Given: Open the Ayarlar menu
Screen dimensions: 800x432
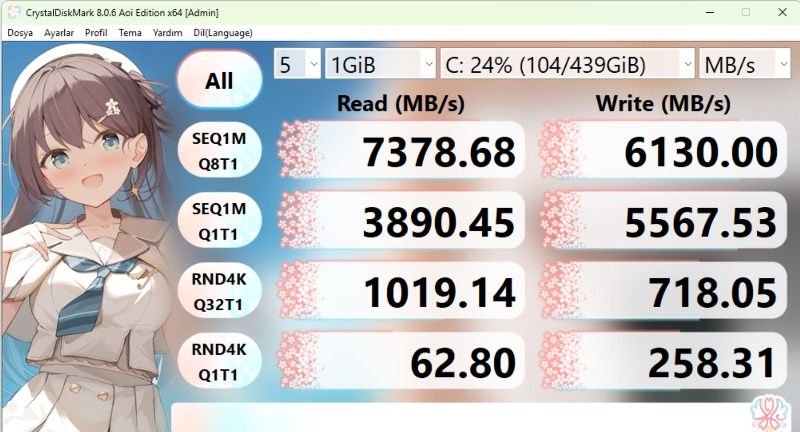Looking at the screenshot, I should pos(59,33).
